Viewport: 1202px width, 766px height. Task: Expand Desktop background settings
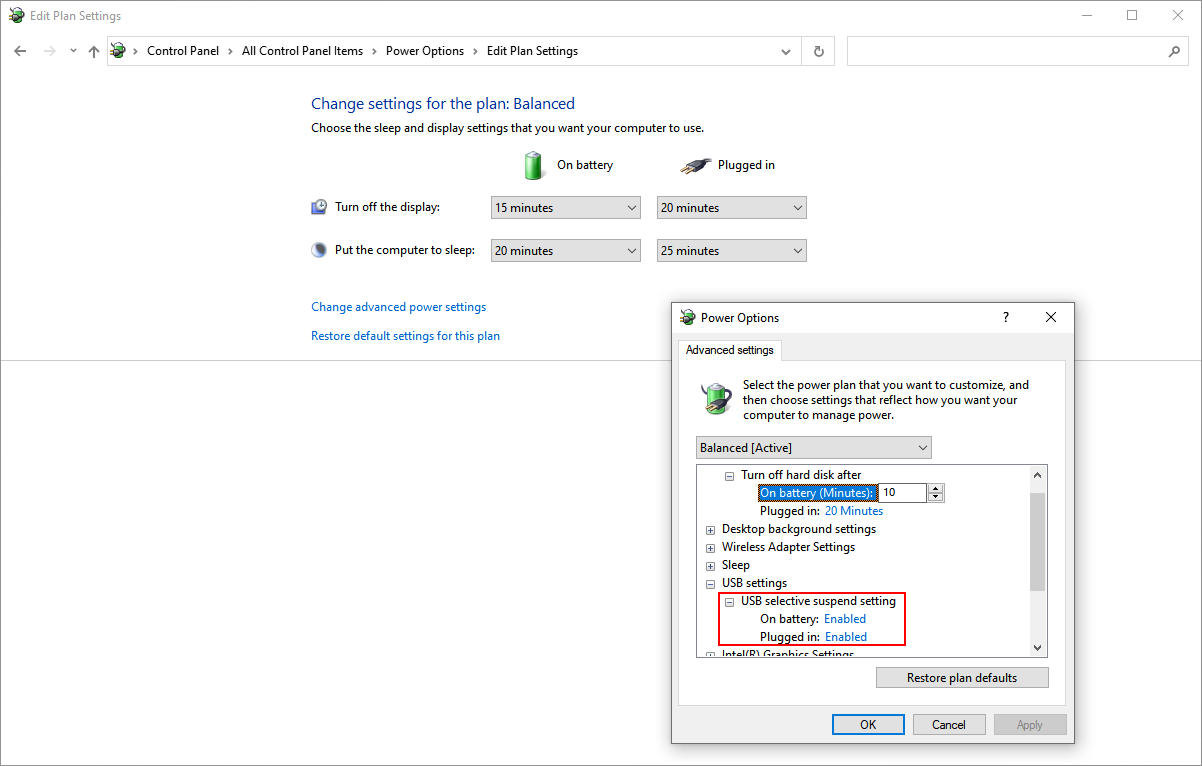(710, 529)
